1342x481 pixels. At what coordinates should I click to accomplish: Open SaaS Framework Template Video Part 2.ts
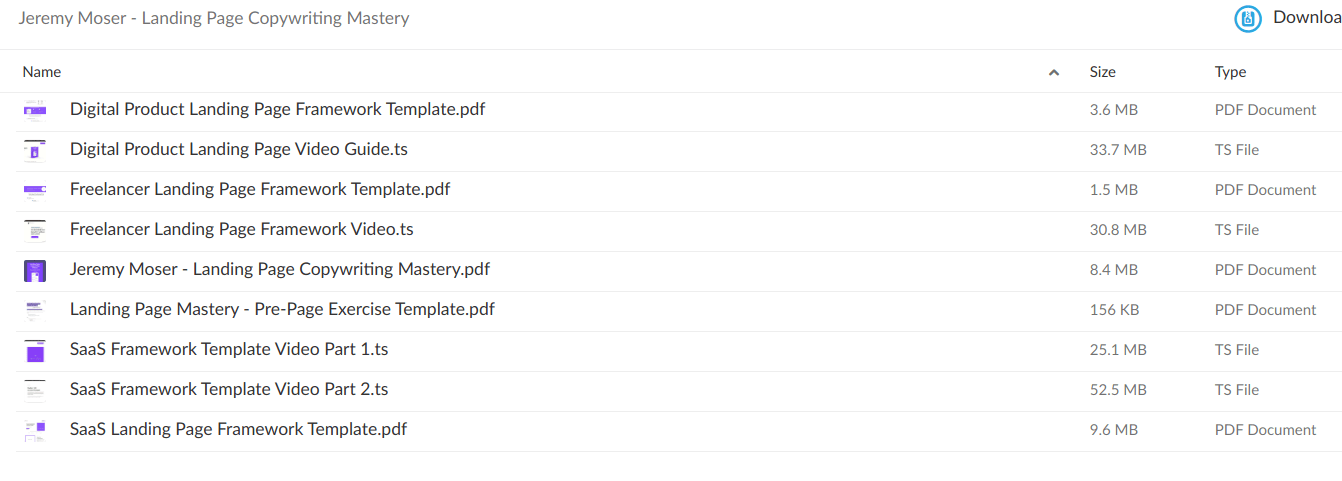[229, 390]
